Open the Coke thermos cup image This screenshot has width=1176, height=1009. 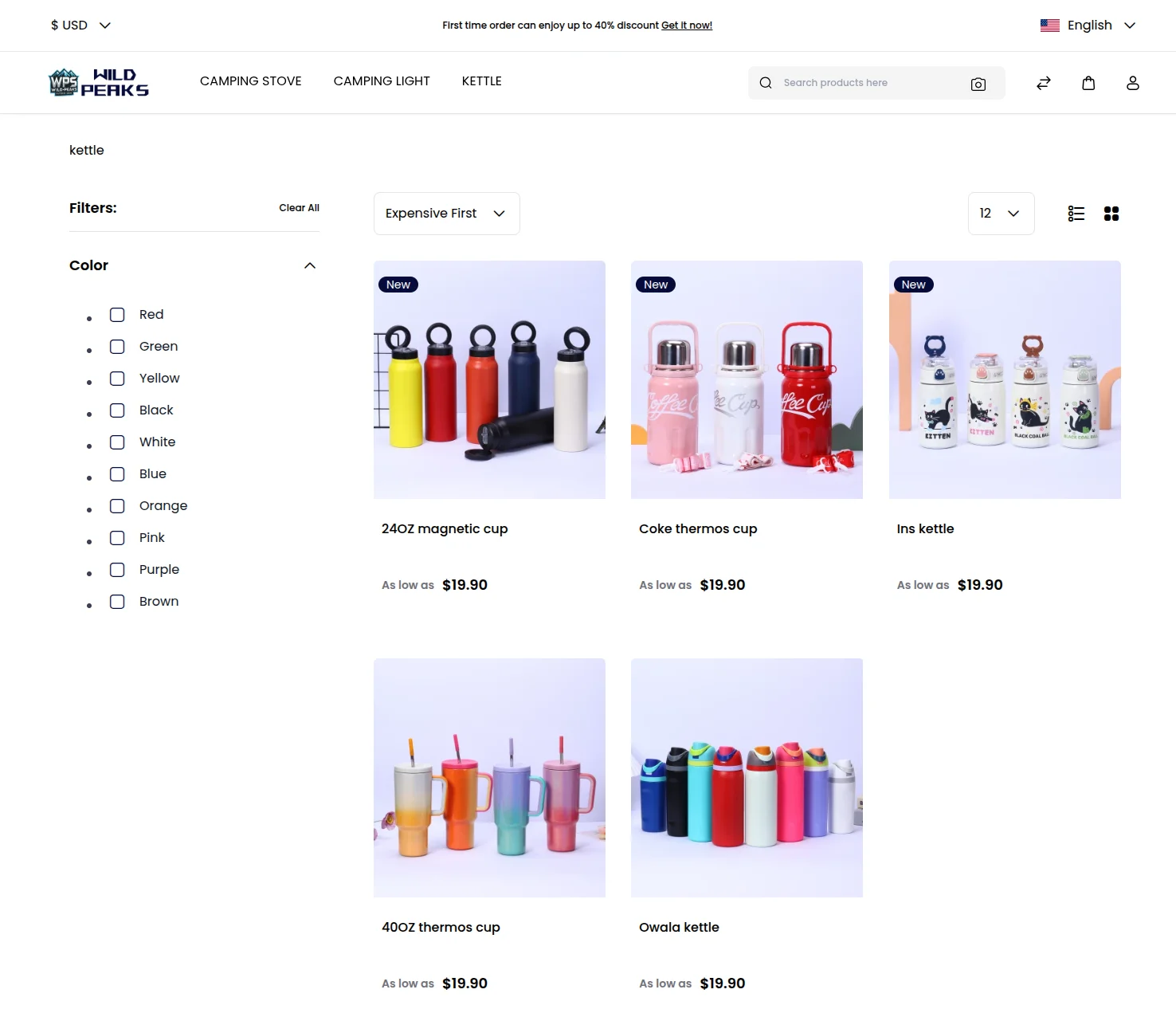pos(747,379)
